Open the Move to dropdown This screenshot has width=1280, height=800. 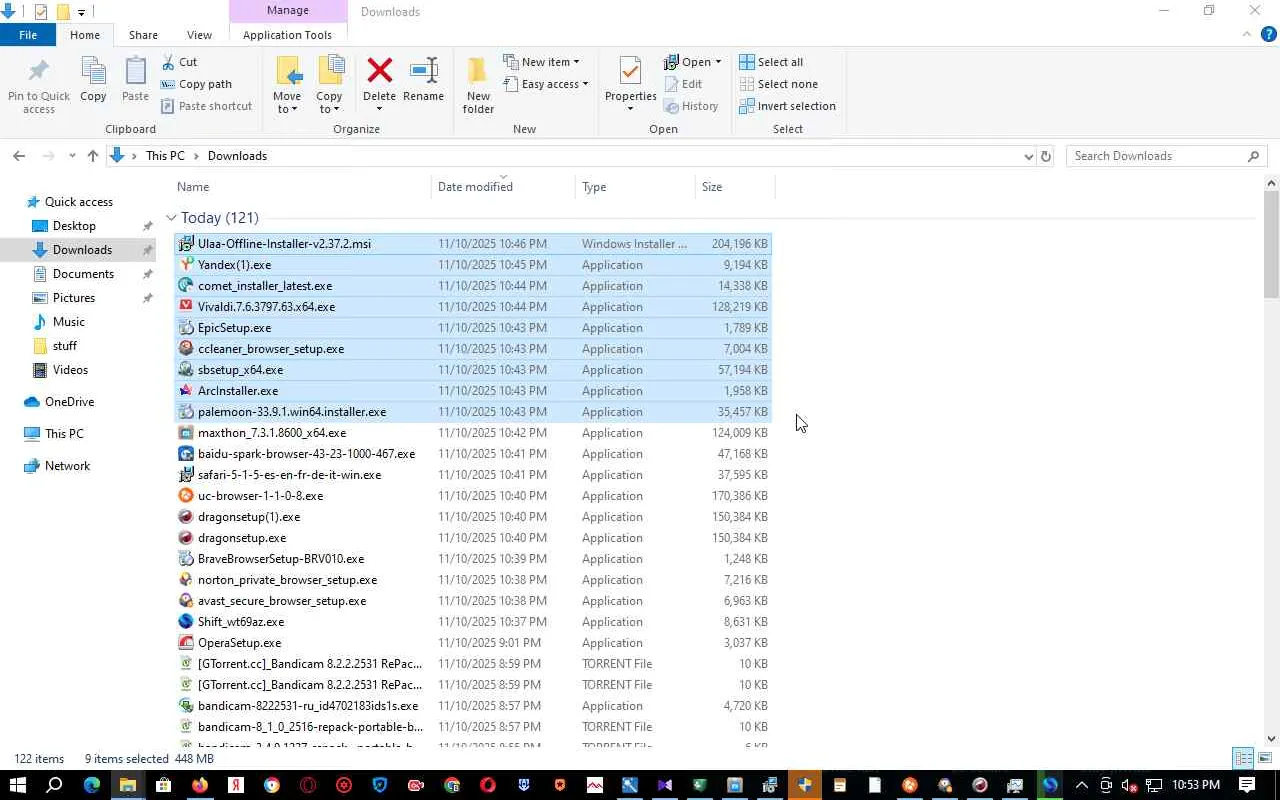click(287, 103)
